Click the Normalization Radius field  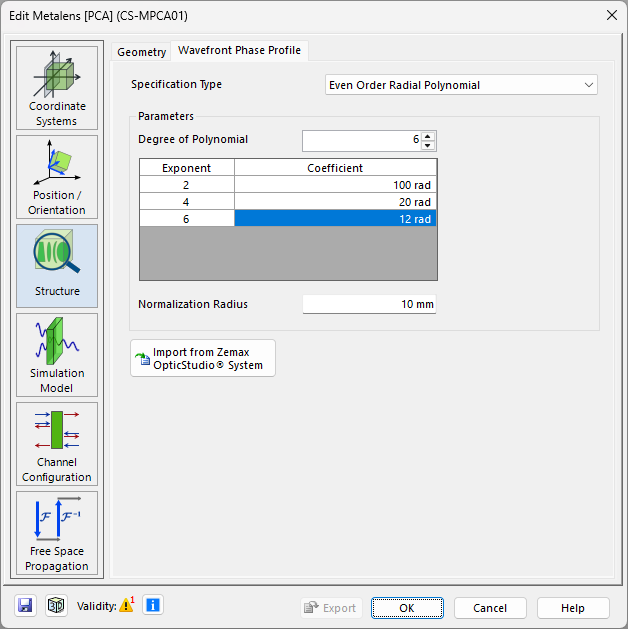pos(369,304)
